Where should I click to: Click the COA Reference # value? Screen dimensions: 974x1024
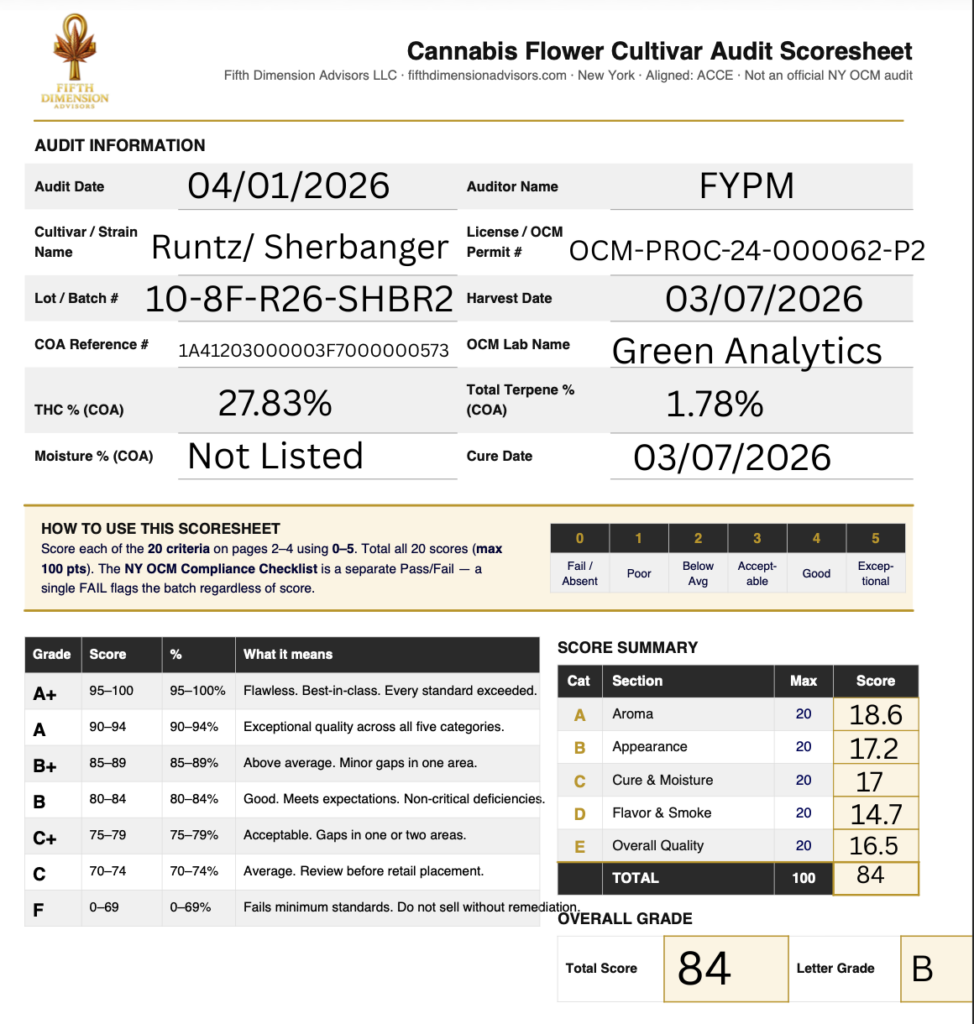point(313,350)
